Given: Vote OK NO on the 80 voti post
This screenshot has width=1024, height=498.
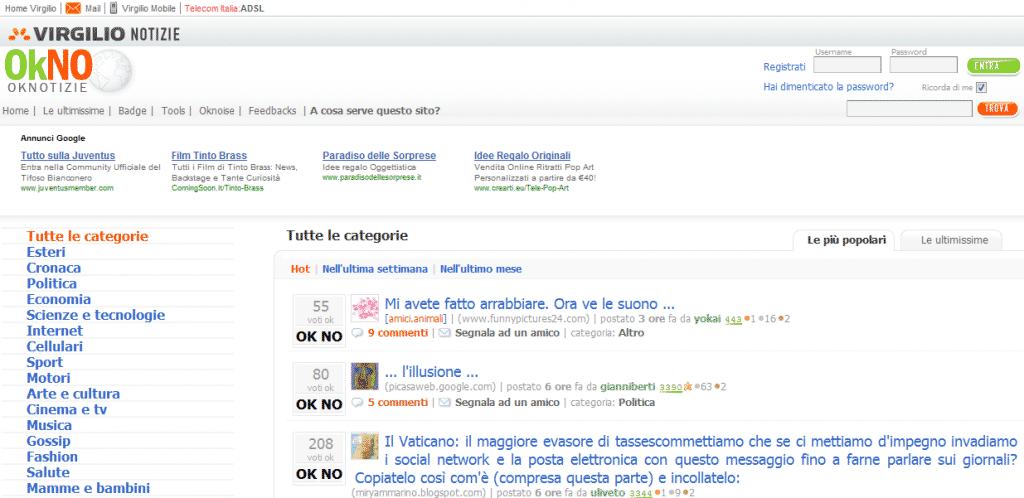Looking at the screenshot, I should [319, 405].
